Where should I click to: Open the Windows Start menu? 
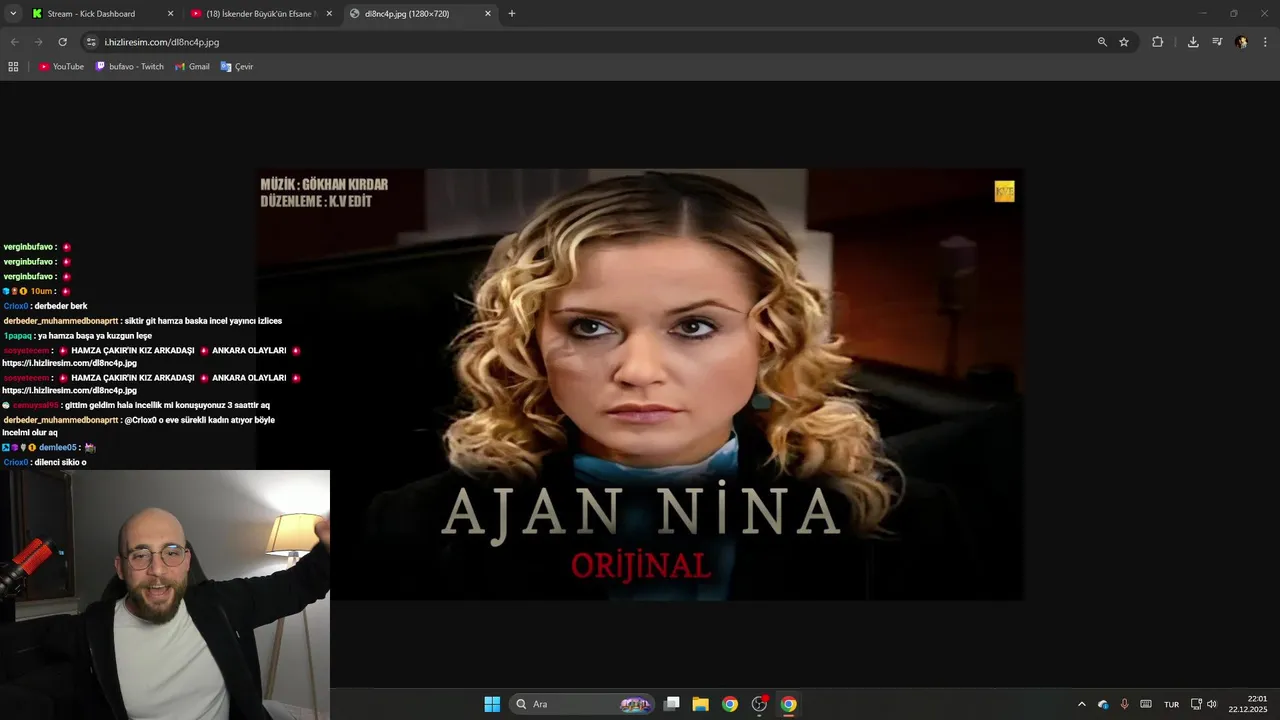click(x=492, y=704)
